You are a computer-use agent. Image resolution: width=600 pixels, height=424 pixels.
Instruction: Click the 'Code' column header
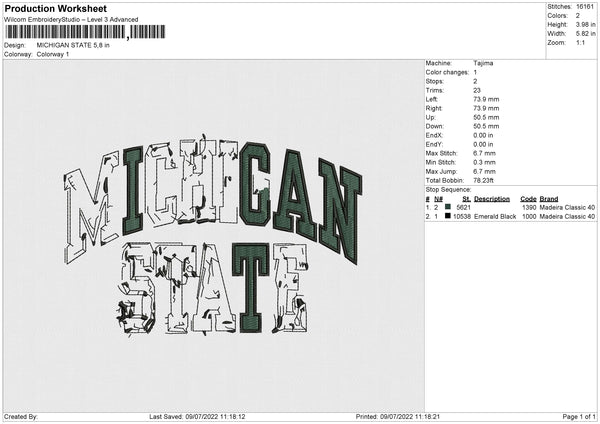528,199
